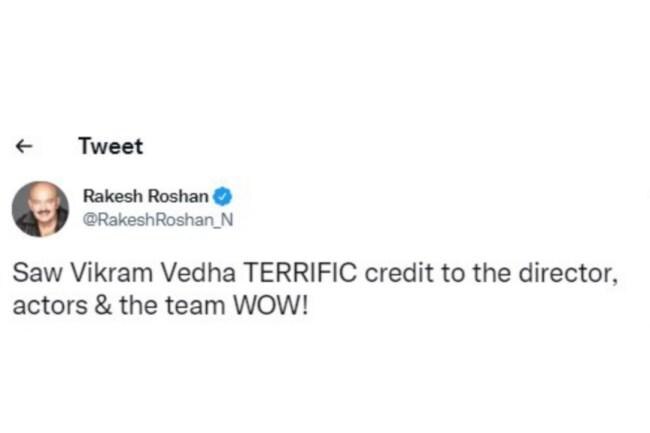Screen dimensions: 650x433
Task: Click the word "to" in the tweet
Action: (x=425, y=272)
